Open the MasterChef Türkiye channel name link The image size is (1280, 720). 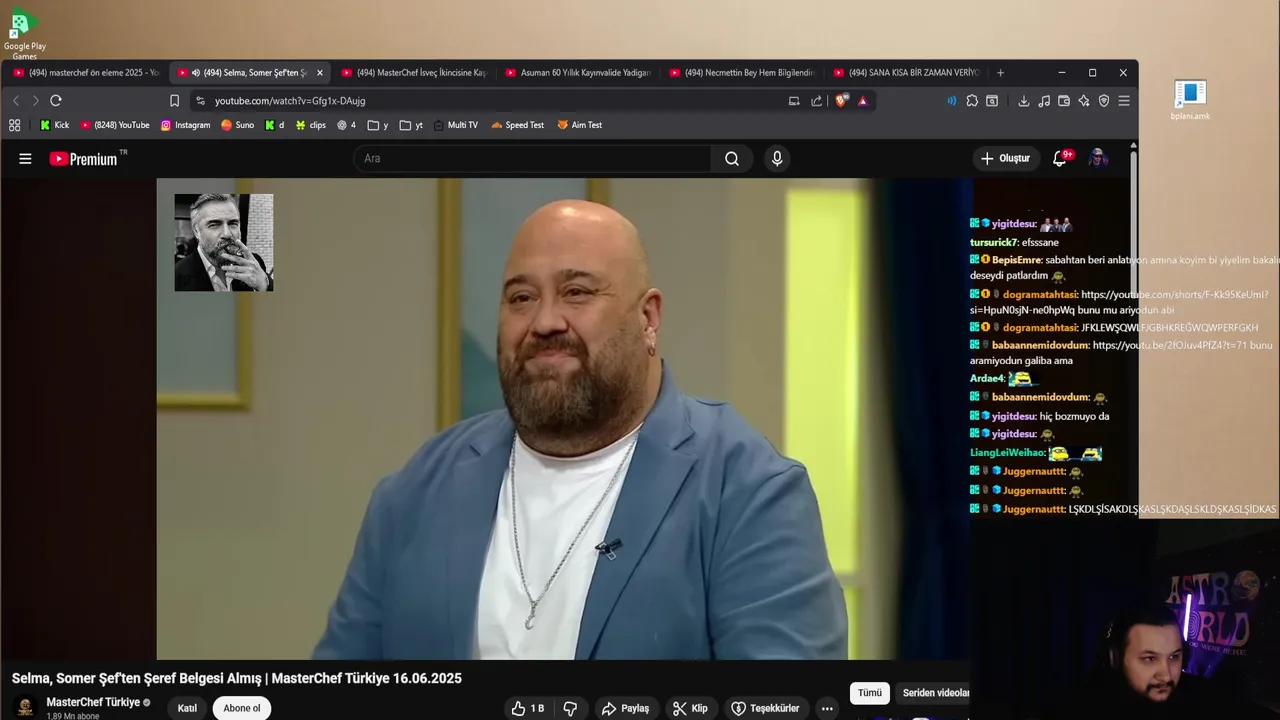(x=93, y=702)
